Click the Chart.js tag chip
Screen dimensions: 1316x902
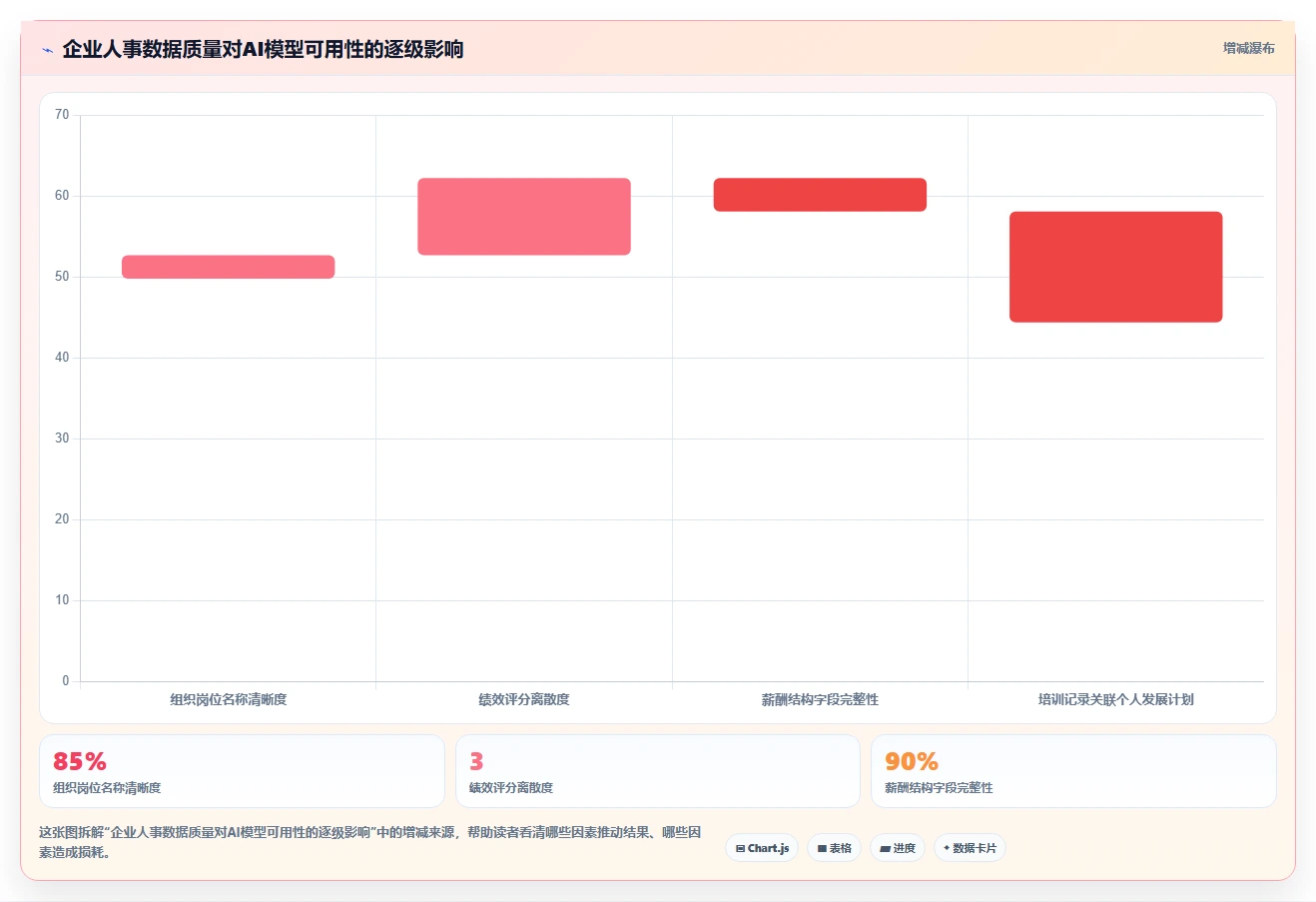coord(762,848)
